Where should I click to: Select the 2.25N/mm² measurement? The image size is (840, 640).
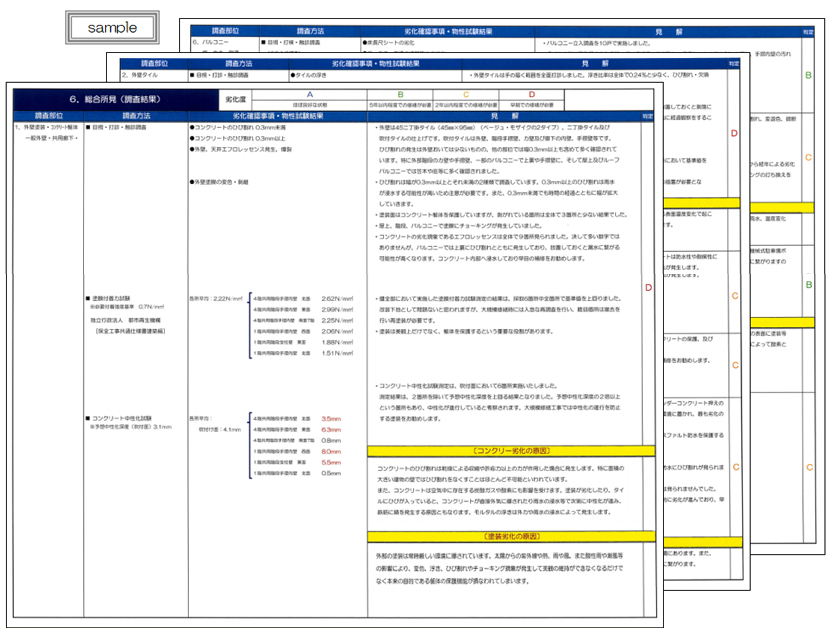[337, 320]
